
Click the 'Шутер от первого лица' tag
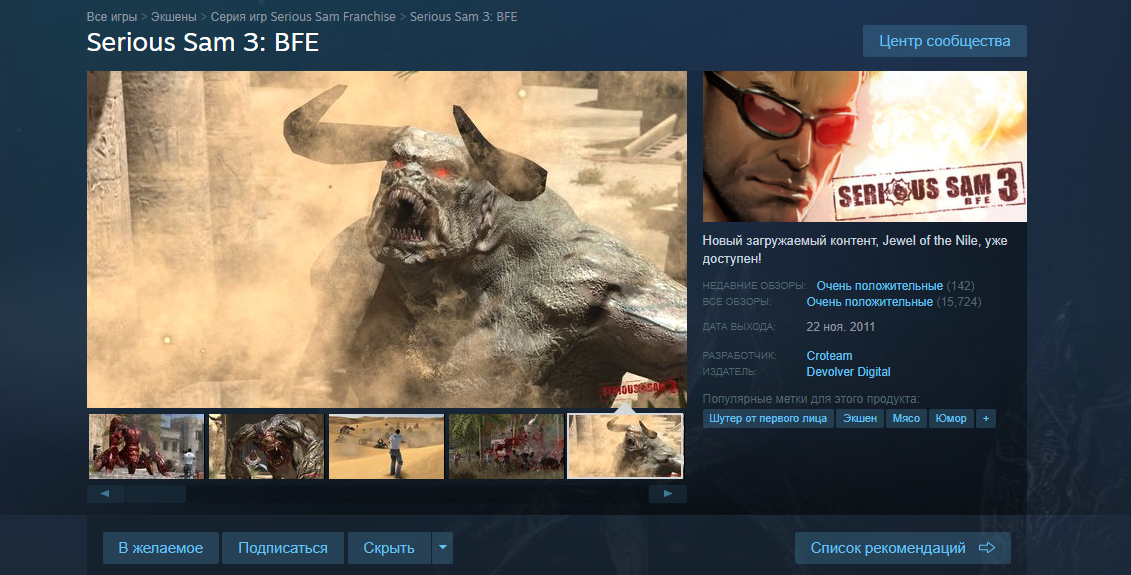pyautogui.click(x=768, y=418)
